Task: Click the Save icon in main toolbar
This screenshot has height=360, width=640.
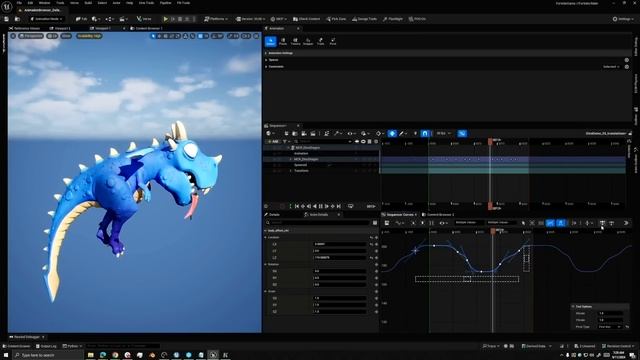Action: pyautogui.click(x=7, y=19)
